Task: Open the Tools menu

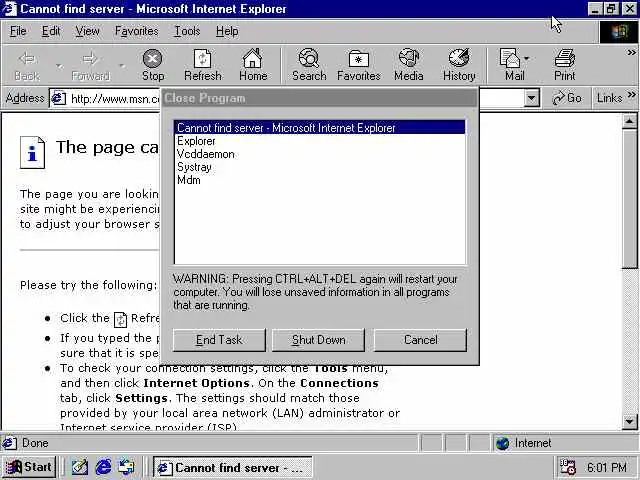Action: (187, 31)
